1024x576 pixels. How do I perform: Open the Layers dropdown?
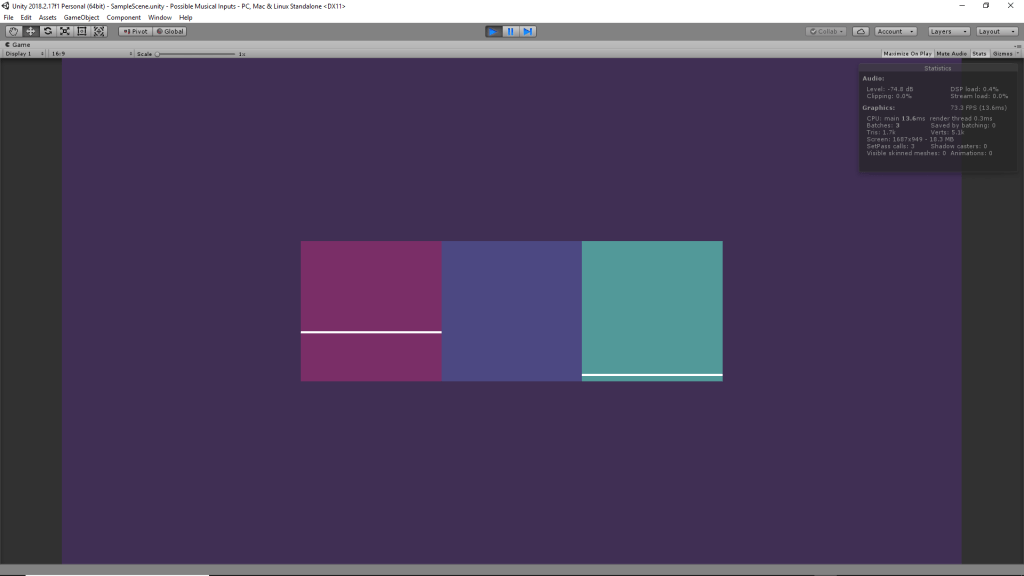point(946,31)
